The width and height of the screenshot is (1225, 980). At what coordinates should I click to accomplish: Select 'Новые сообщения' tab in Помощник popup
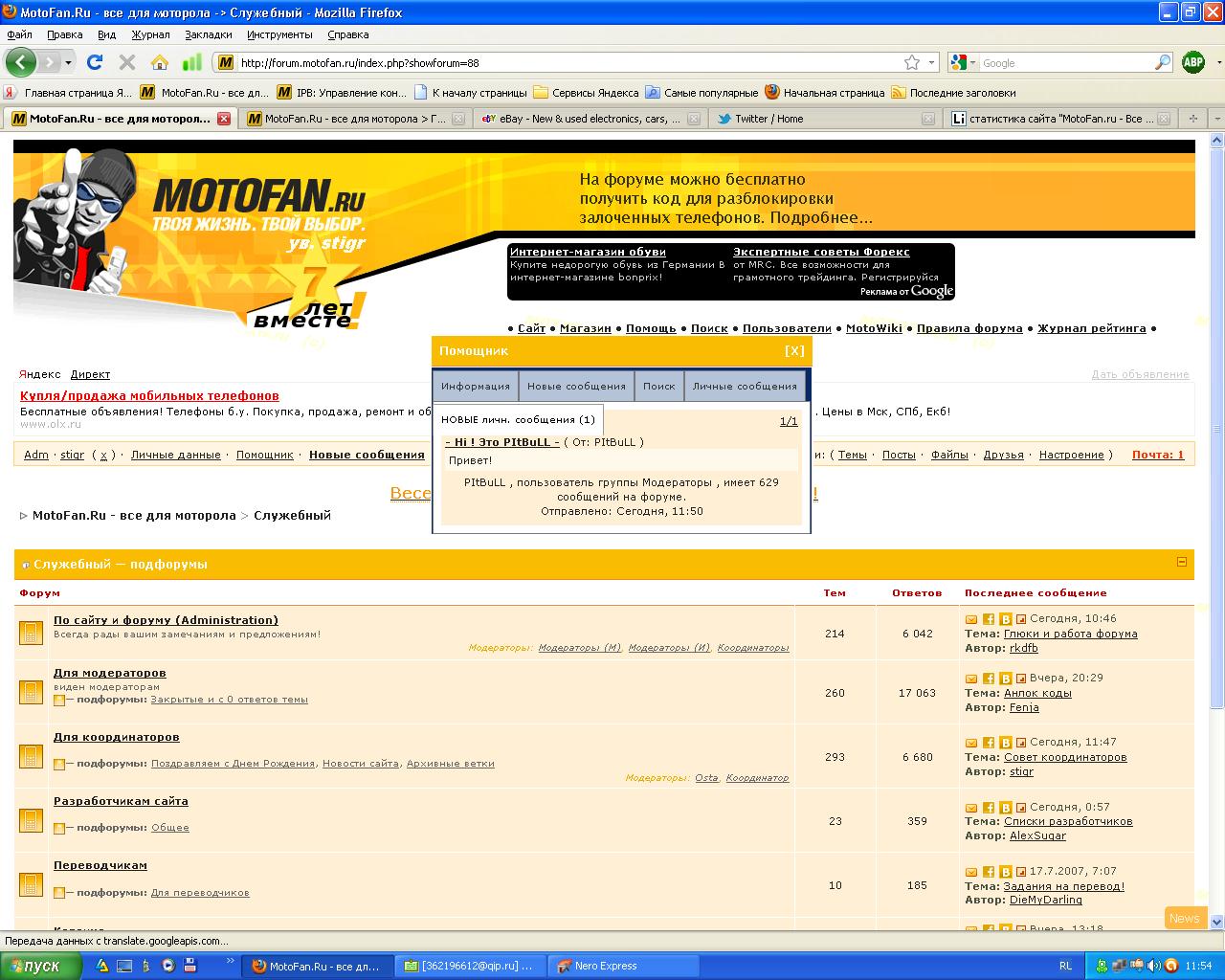[x=576, y=387]
